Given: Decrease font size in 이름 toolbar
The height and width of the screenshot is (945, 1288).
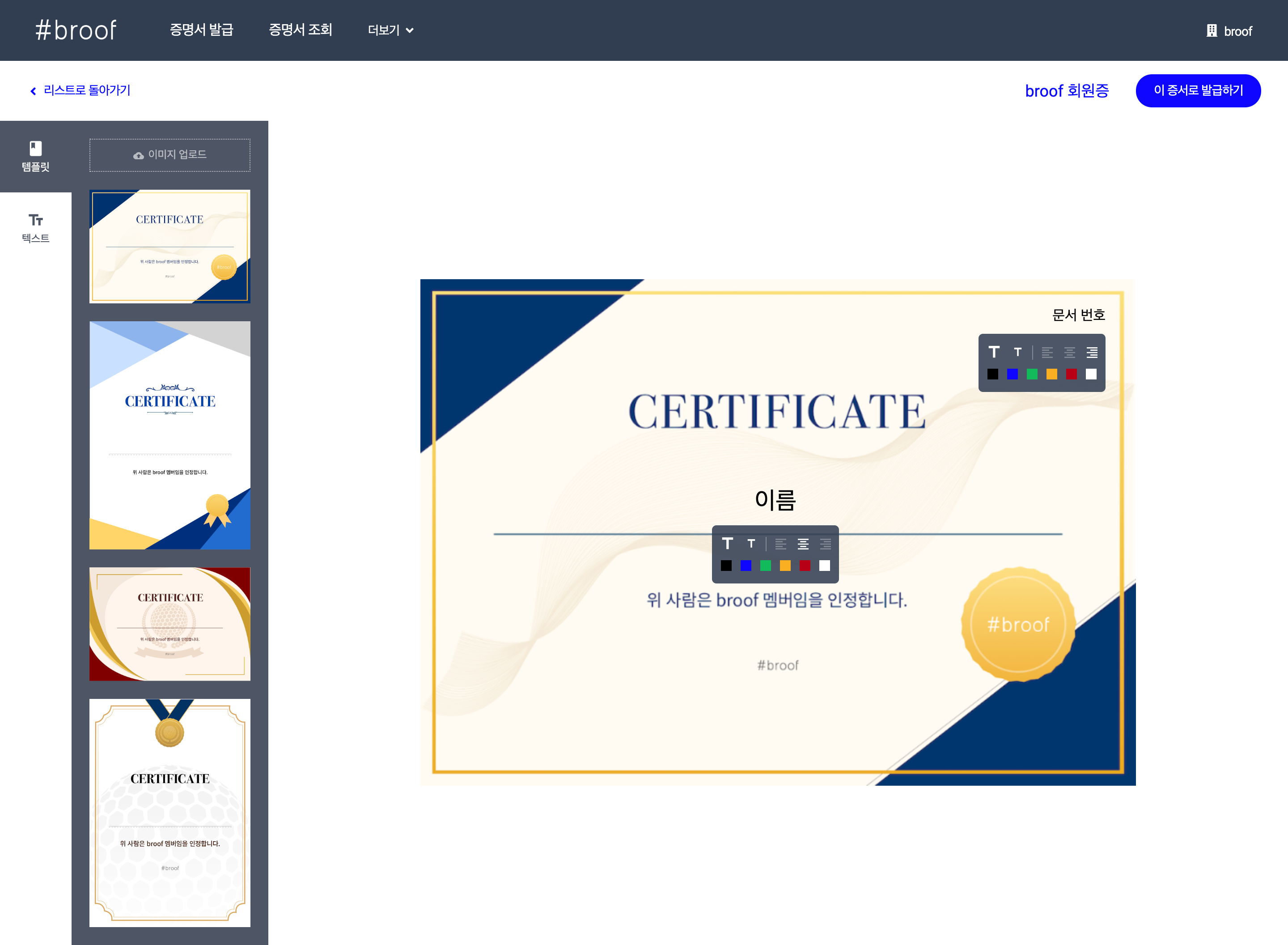Looking at the screenshot, I should click(751, 544).
